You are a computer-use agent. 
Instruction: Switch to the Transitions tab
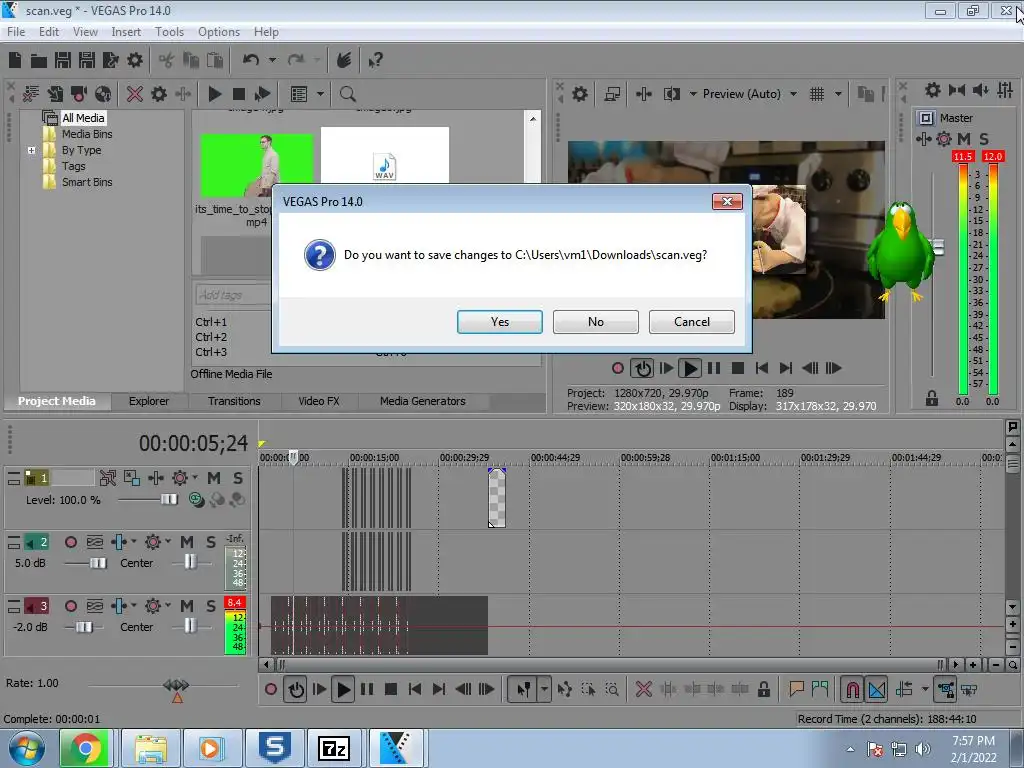pos(234,401)
